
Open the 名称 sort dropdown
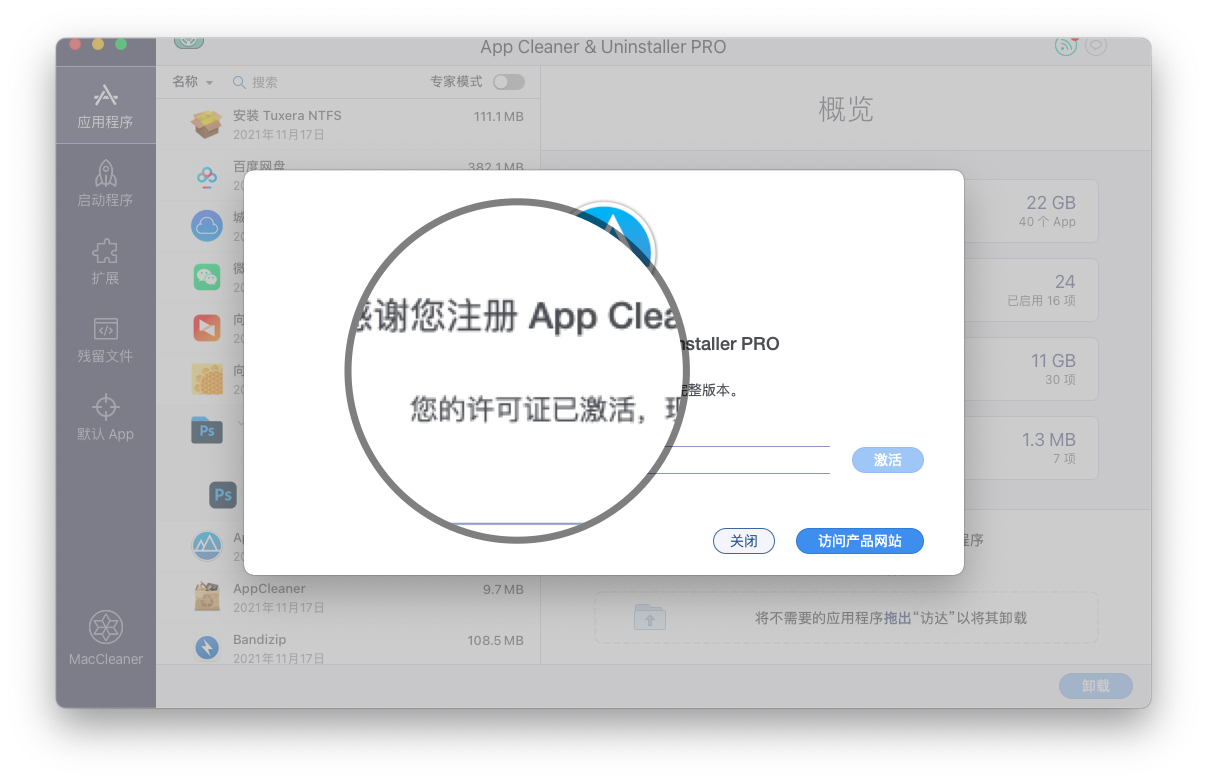pyautogui.click(x=193, y=82)
